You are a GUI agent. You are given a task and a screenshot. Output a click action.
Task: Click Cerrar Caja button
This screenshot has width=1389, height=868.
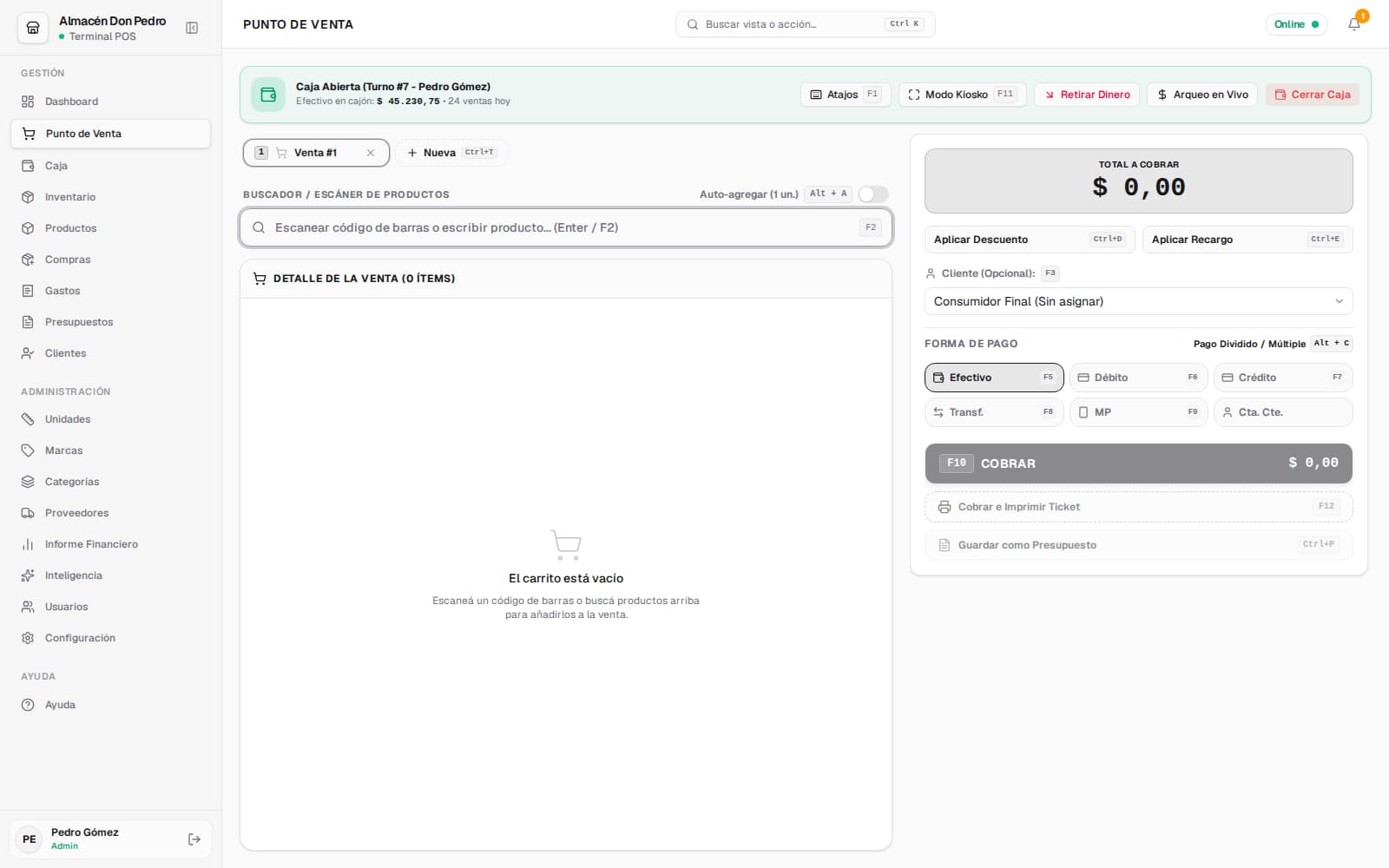(1312, 95)
